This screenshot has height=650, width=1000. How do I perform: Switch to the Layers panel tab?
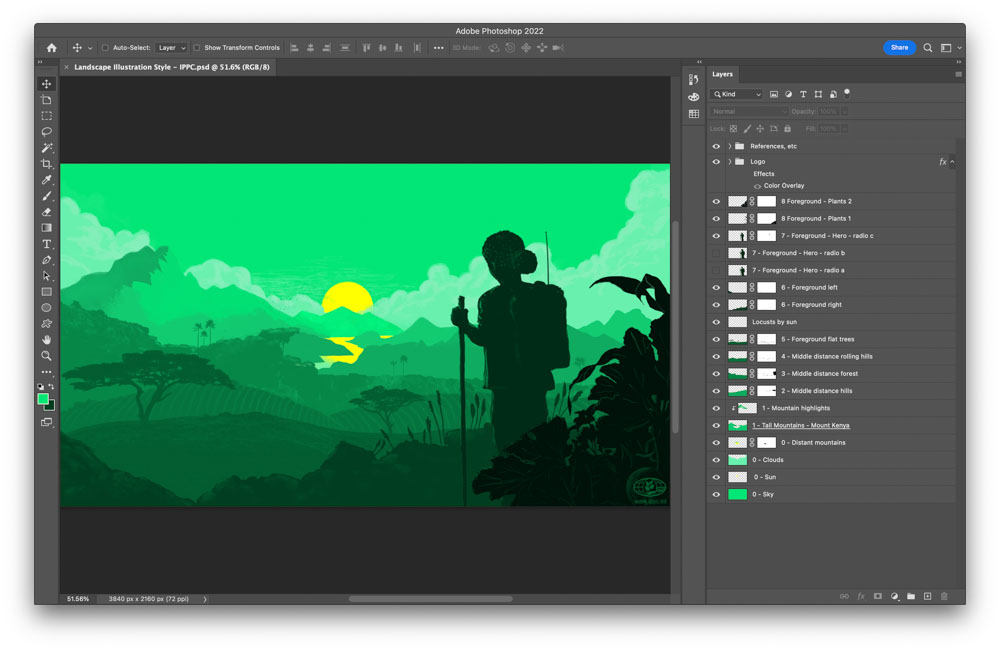pos(722,74)
